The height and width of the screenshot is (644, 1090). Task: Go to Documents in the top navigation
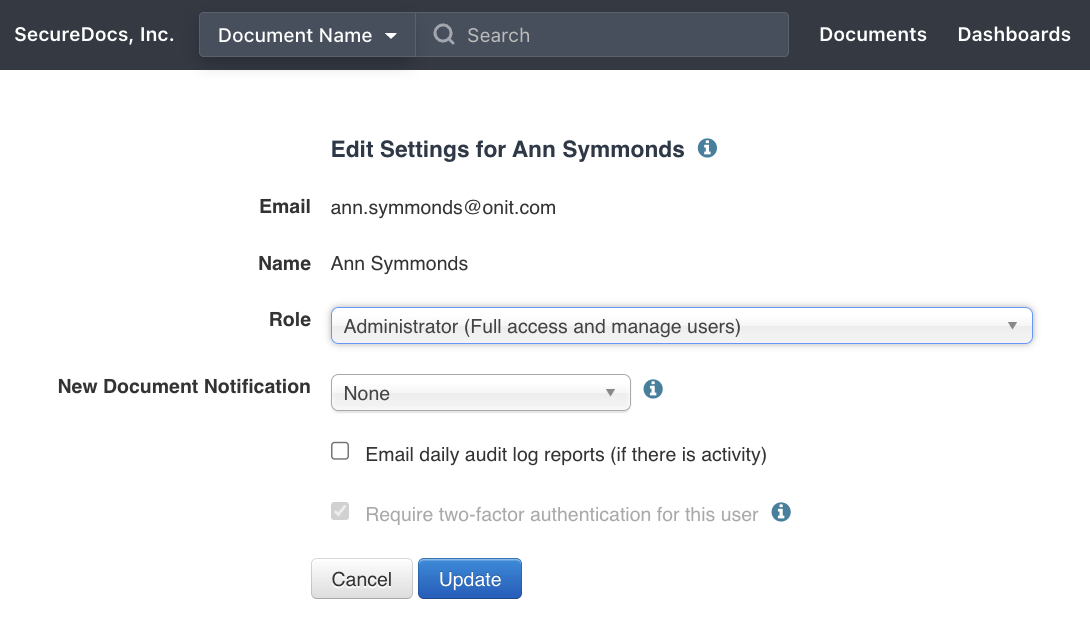click(872, 34)
